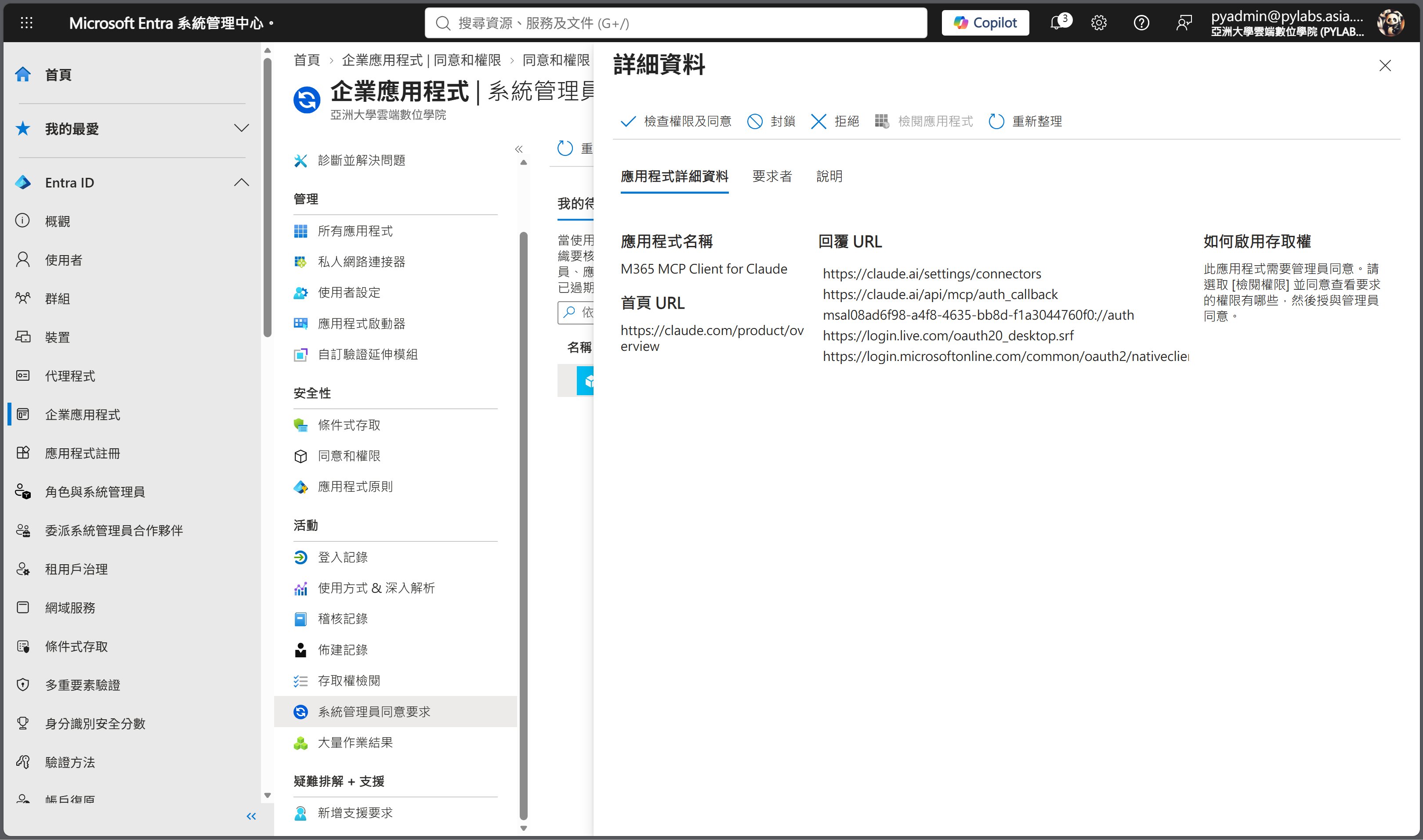Click the 封鎖 block button
1423x840 pixels.
pos(771,121)
